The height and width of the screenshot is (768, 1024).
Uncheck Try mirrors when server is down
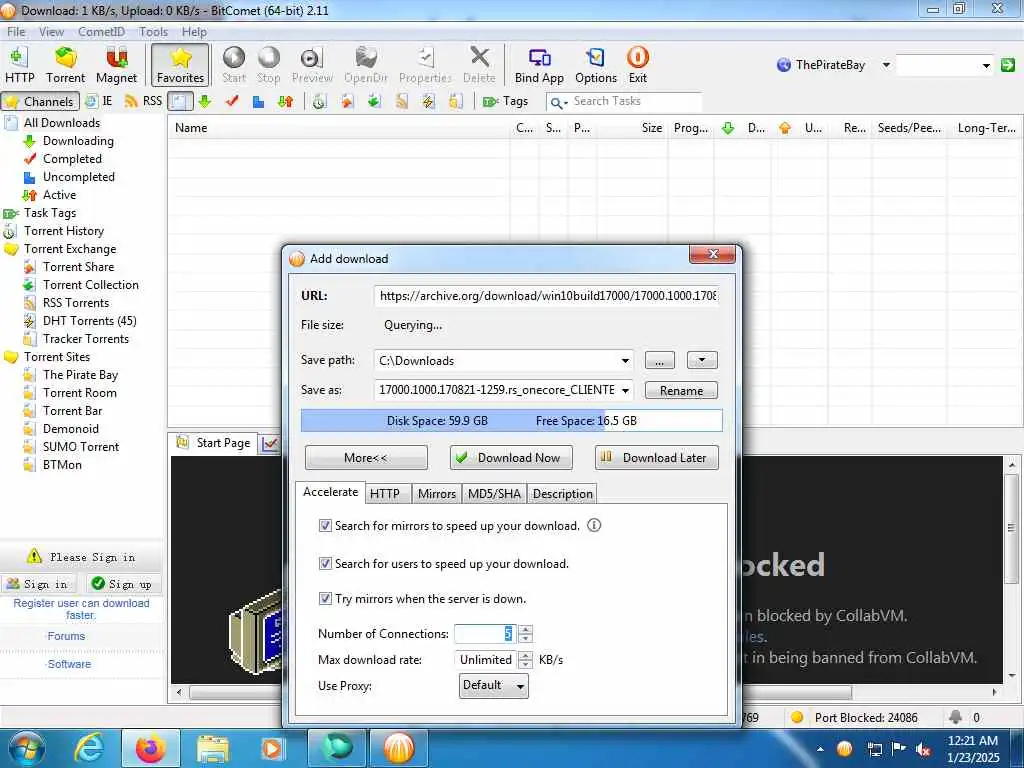[x=325, y=598]
